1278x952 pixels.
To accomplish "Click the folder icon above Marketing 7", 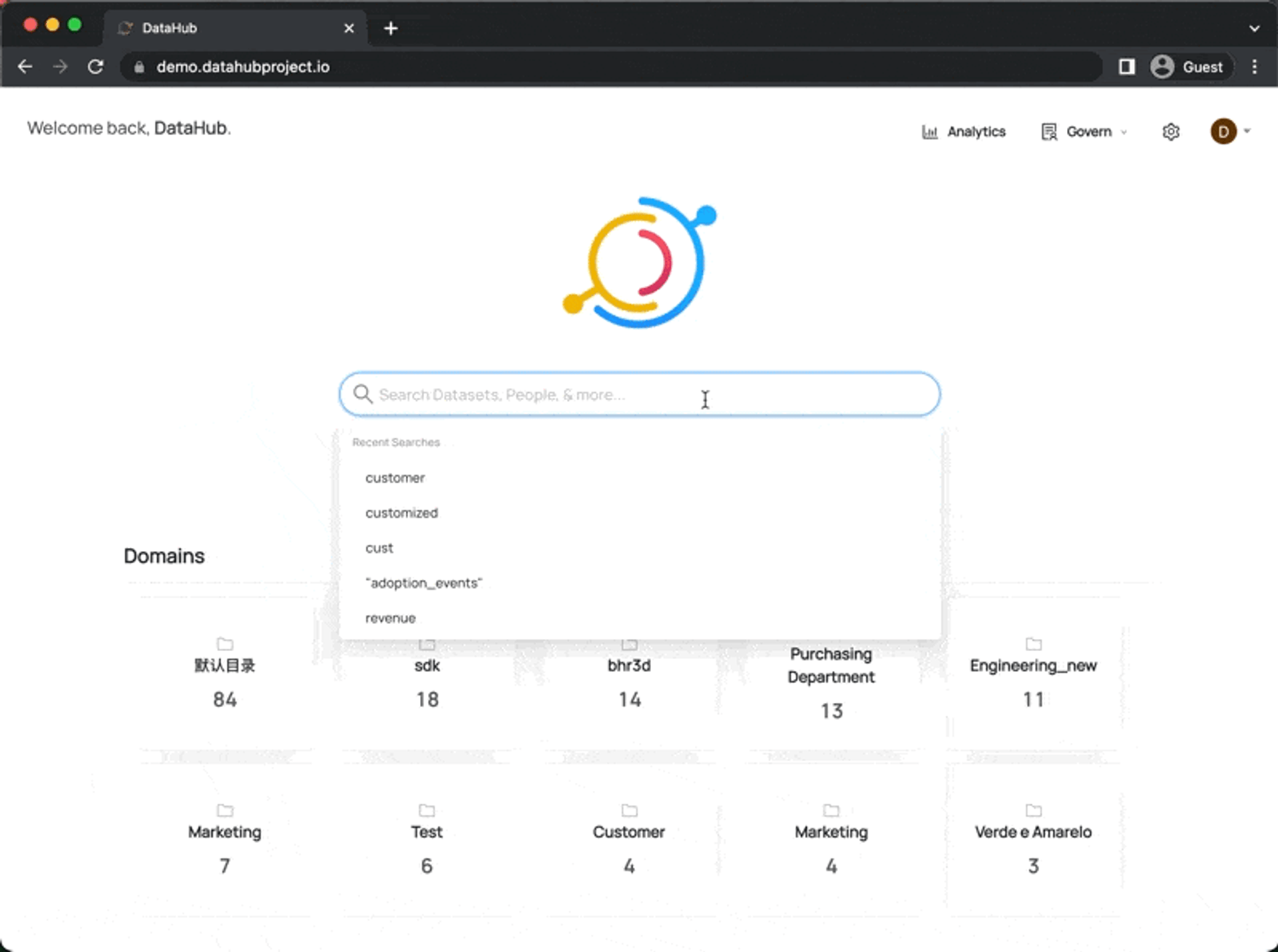I will click(x=225, y=810).
